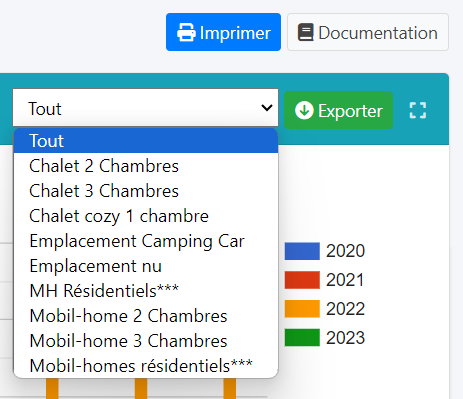Viewport: 463px width, 399px height.
Task: Open the Documentation button
Action: [368, 32]
